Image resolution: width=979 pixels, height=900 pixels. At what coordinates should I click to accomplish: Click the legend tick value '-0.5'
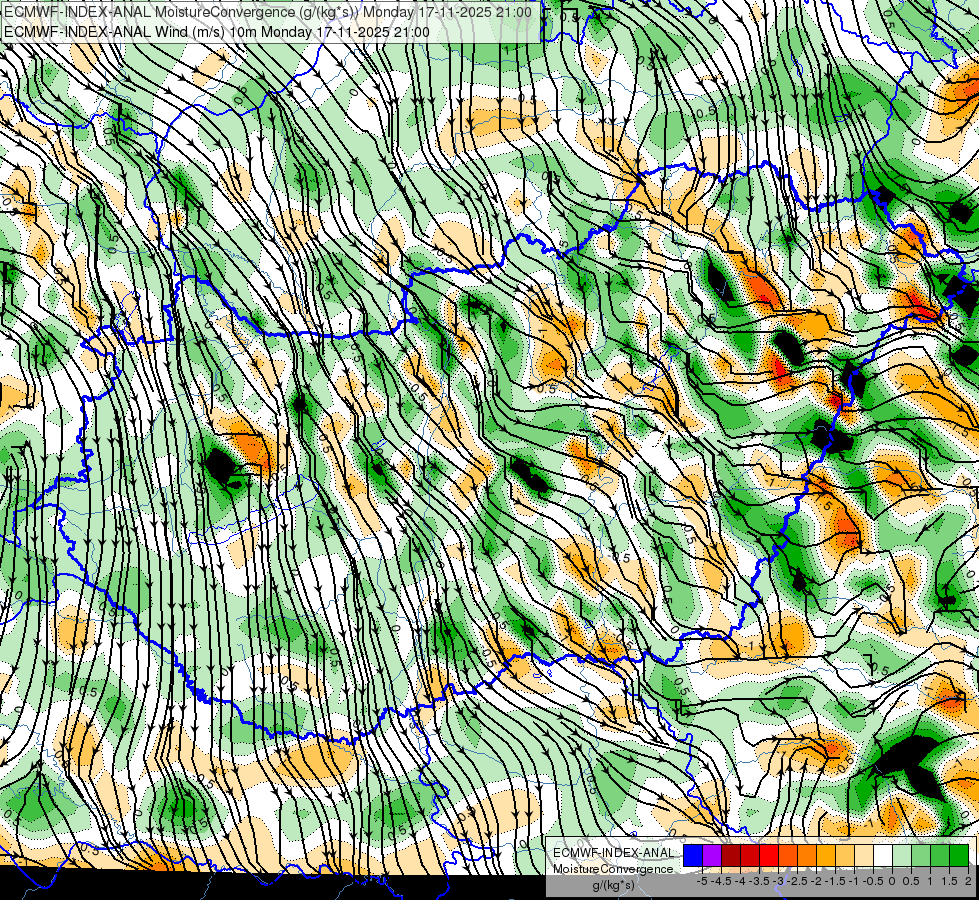[873, 881]
